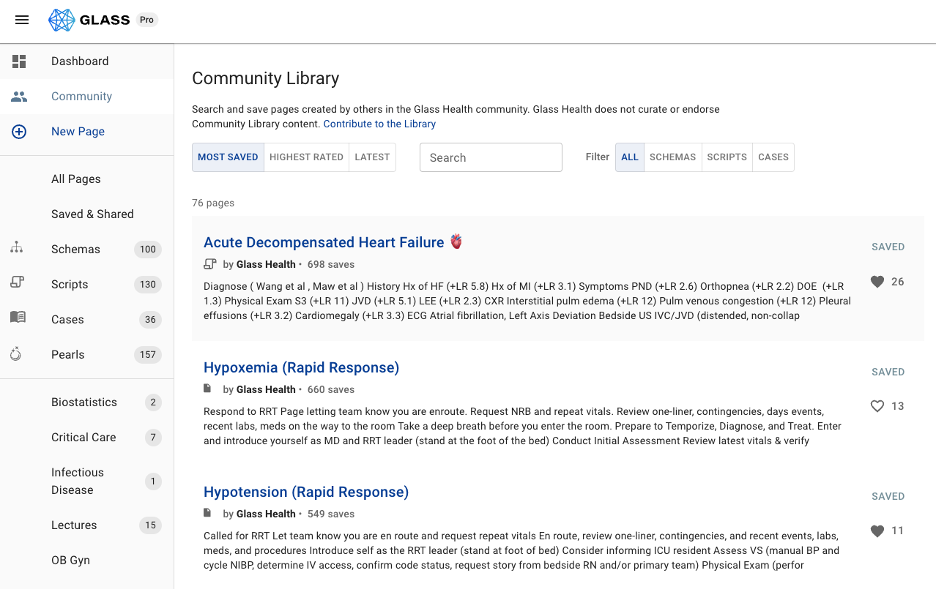Click the Cases book icon
Image resolution: width=936 pixels, height=590 pixels.
pyautogui.click(x=18, y=318)
